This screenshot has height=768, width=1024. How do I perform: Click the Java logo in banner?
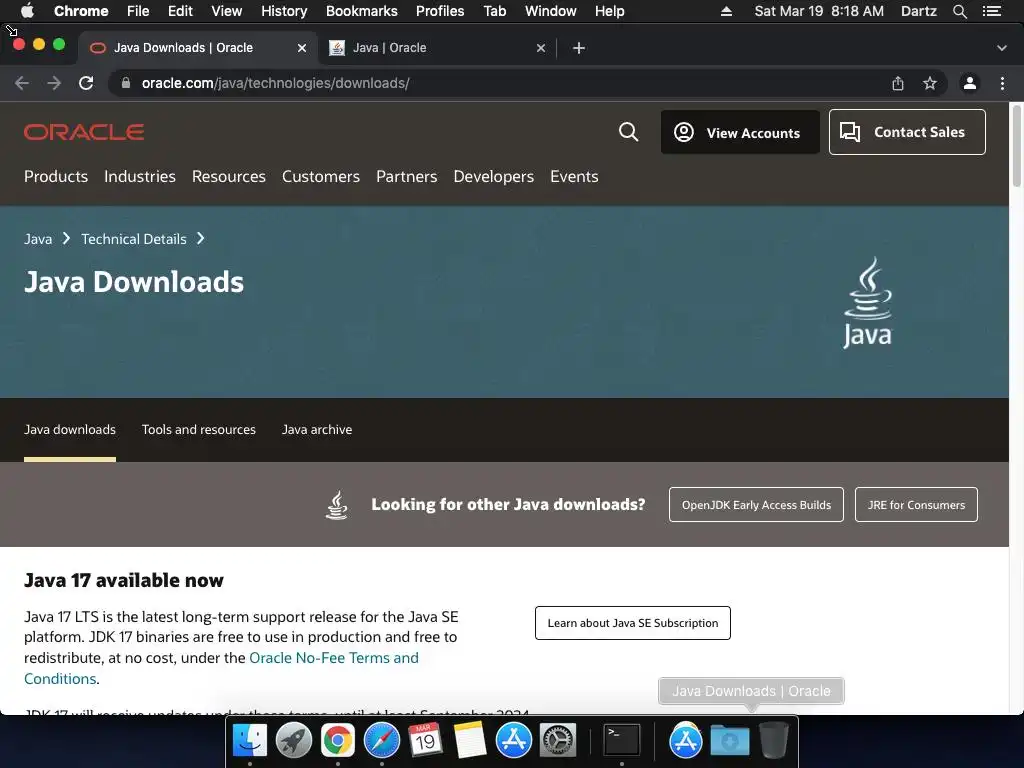[x=867, y=302]
